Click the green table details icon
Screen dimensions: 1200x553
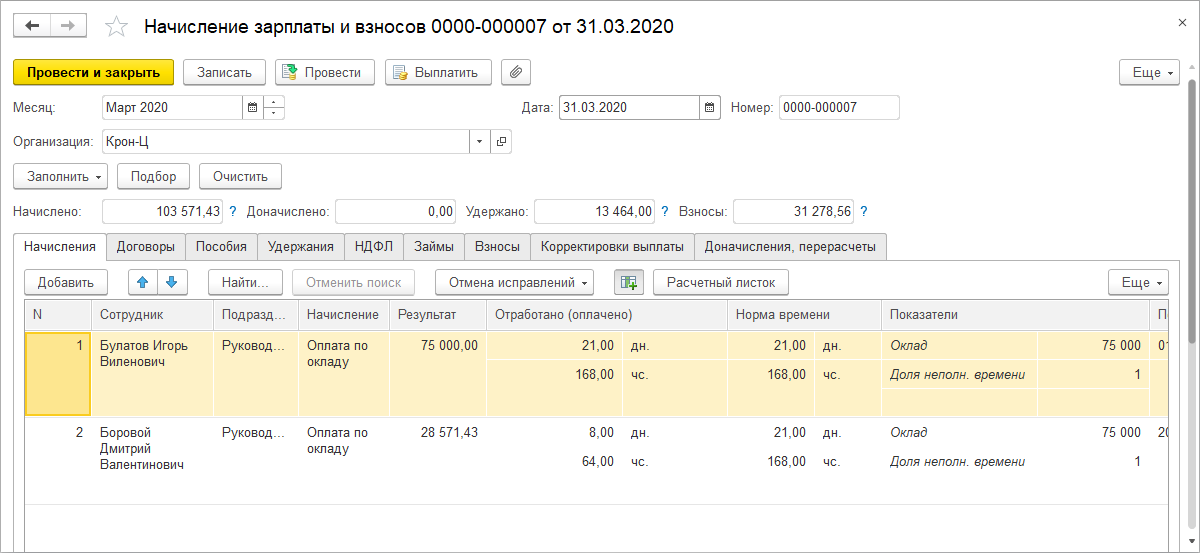628,282
